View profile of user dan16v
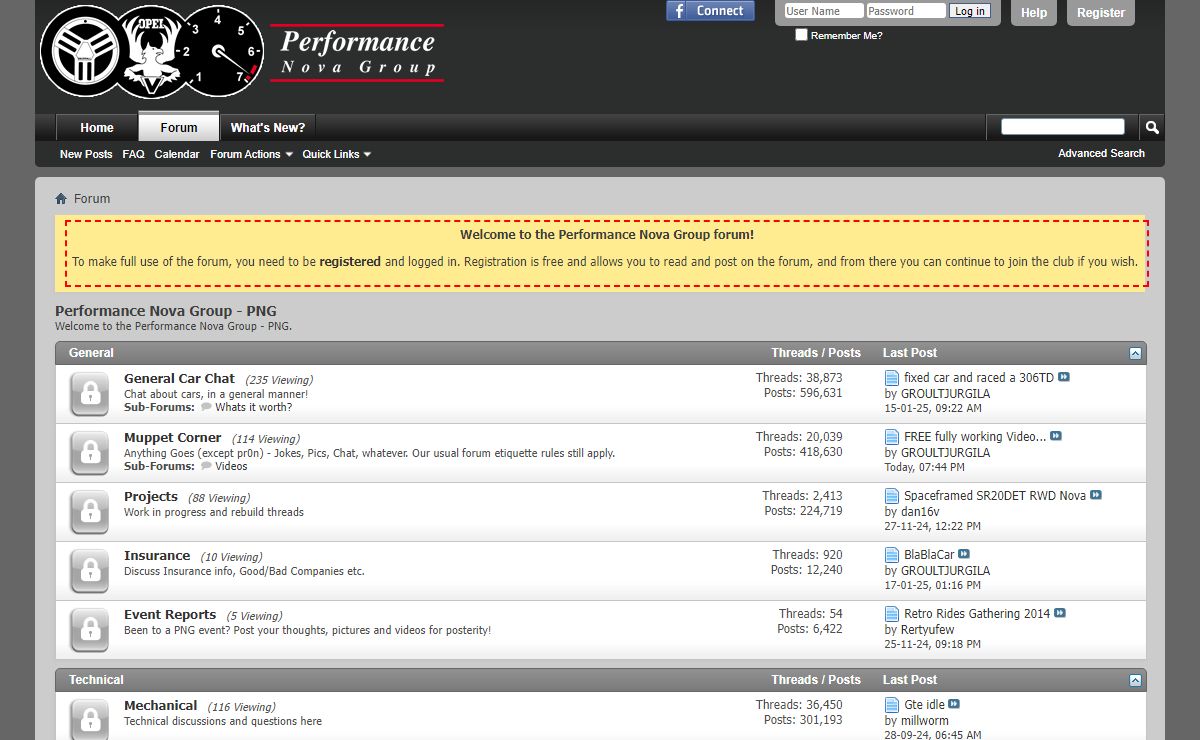 pos(920,512)
